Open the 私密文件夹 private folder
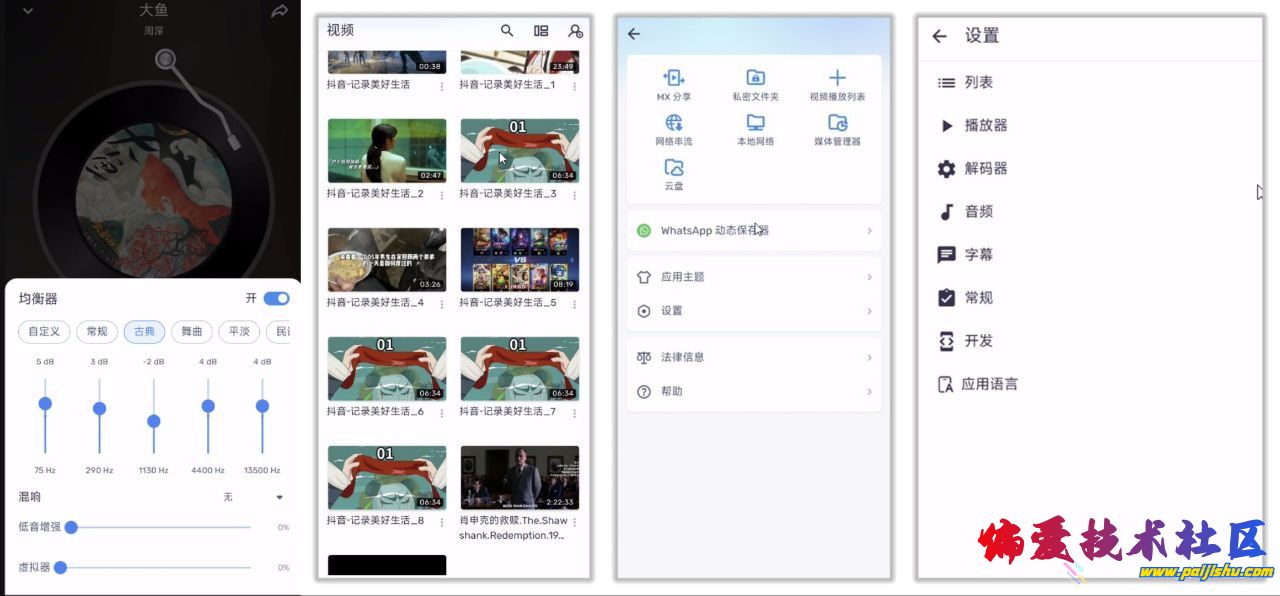1280x596 pixels. [x=755, y=78]
